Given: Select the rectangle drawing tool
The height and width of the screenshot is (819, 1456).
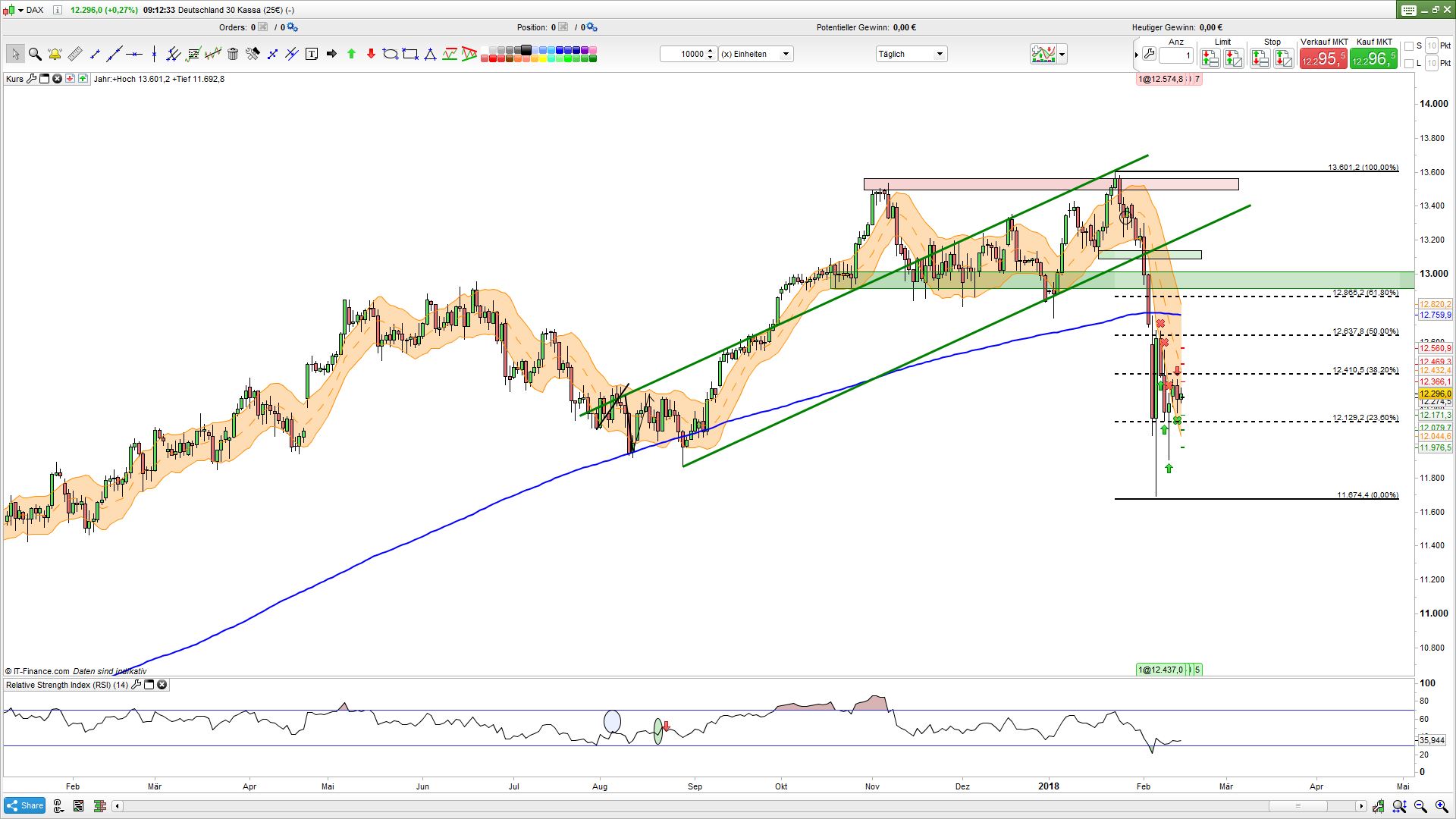Looking at the screenshot, I should pyautogui.click(x=410, y=54).
